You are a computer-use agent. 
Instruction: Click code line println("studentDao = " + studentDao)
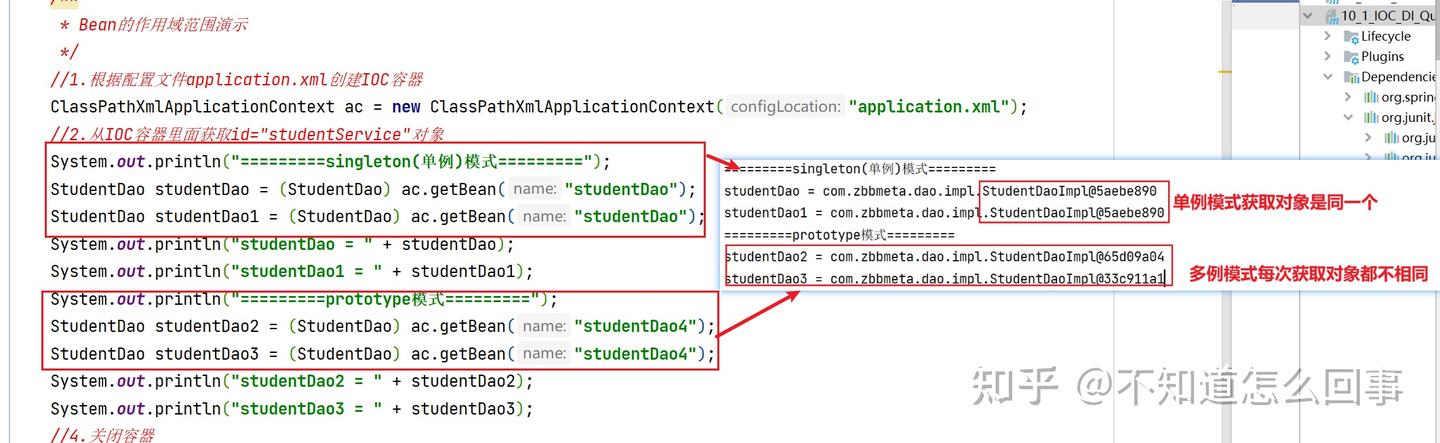pos(282,244)
